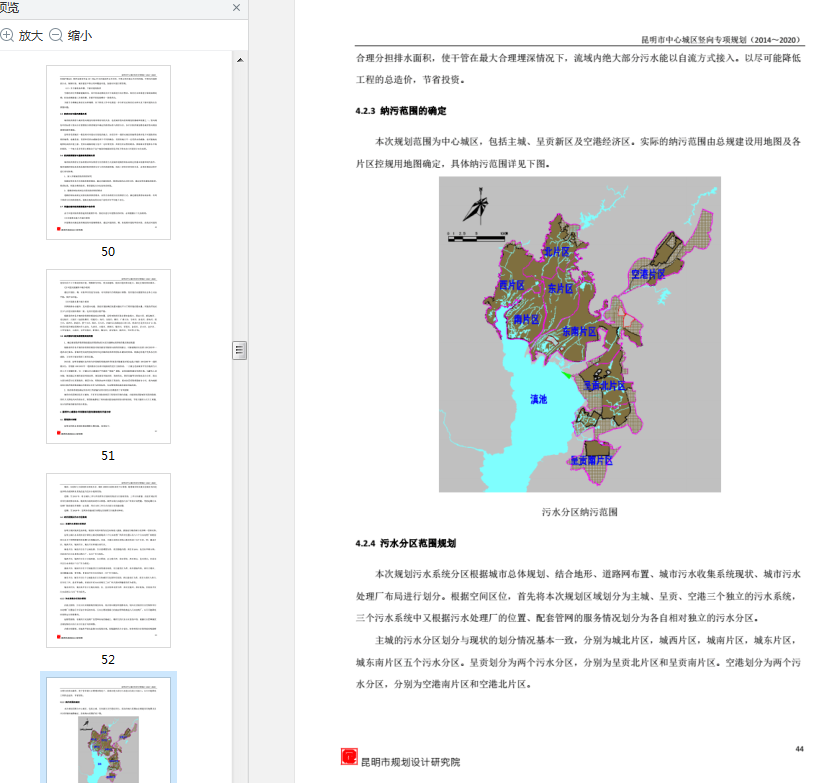Click the 呈贡北片区 label on the map

click(x=604, y=386)
